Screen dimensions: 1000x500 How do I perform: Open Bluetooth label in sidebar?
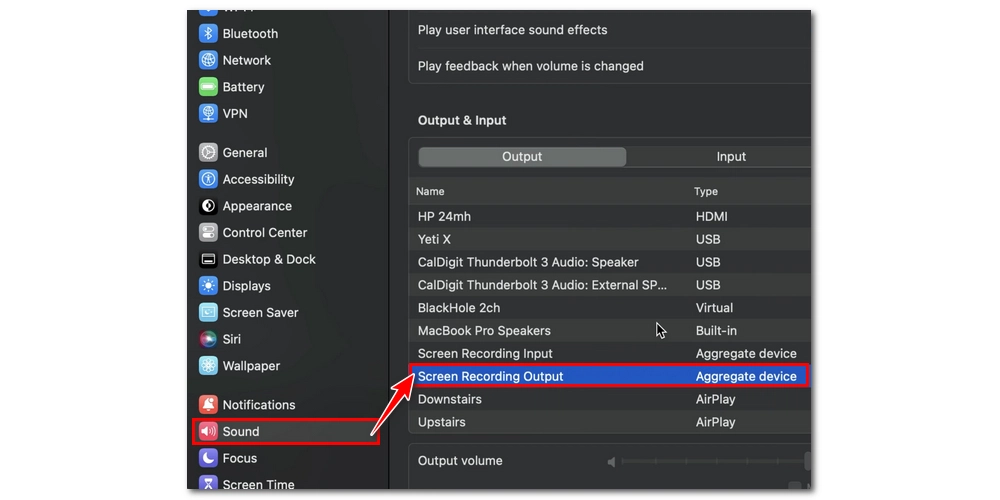click(x=250, y=34)
